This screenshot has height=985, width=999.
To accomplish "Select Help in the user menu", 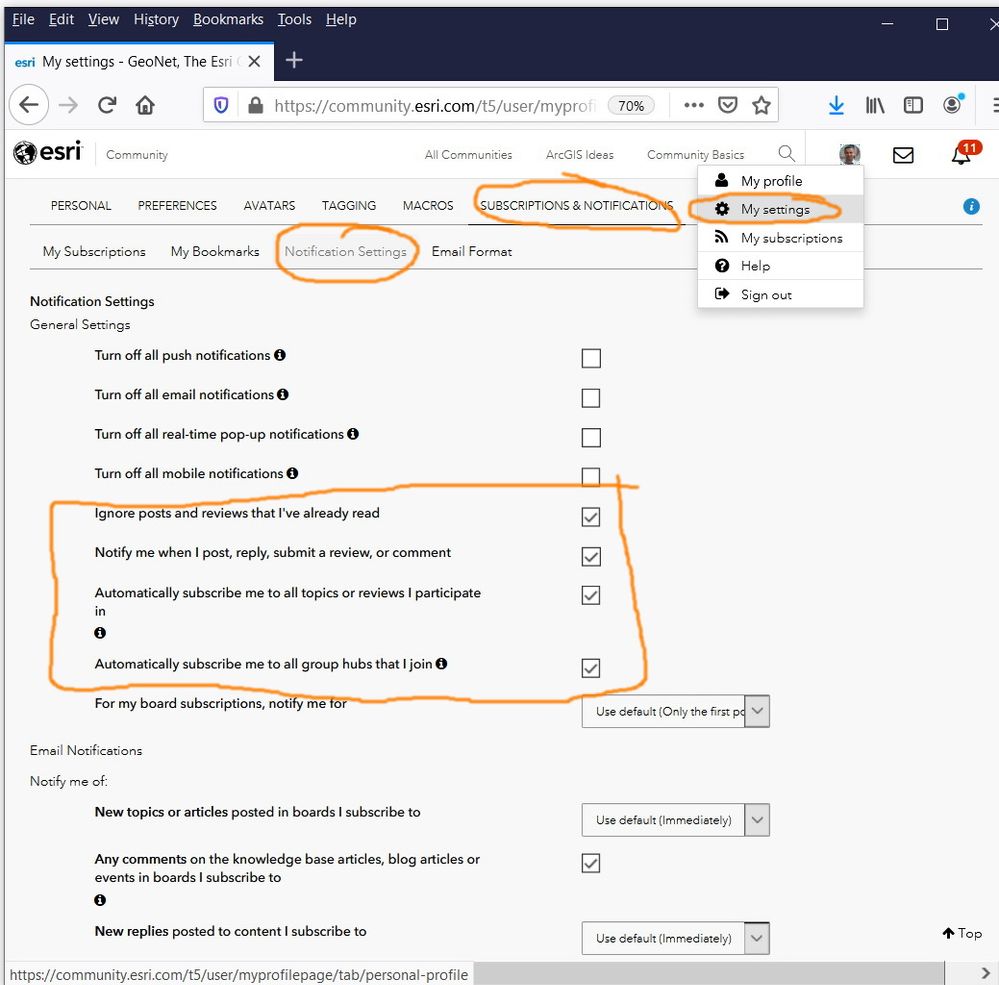I will point(780,266).
